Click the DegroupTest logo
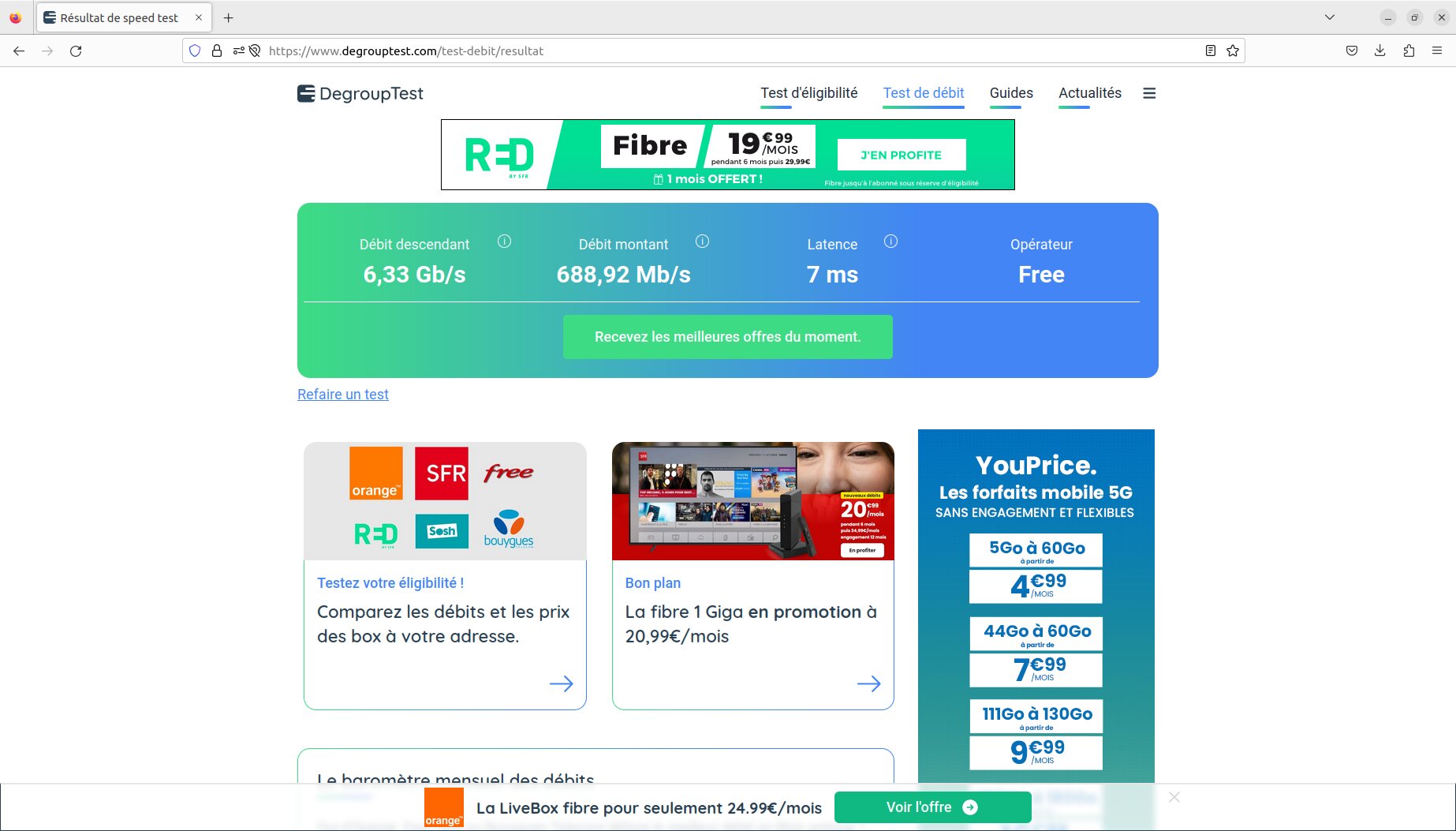 360,93
